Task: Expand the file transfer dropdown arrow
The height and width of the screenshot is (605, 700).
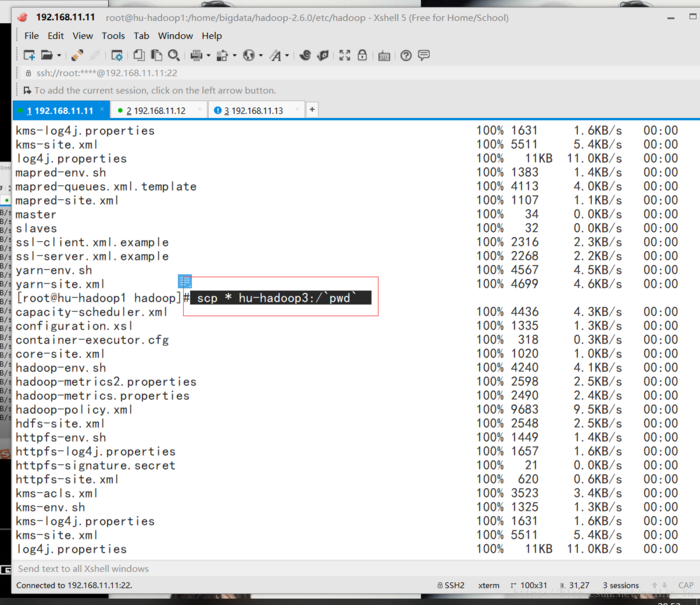Action: click(x=234, y=56)
